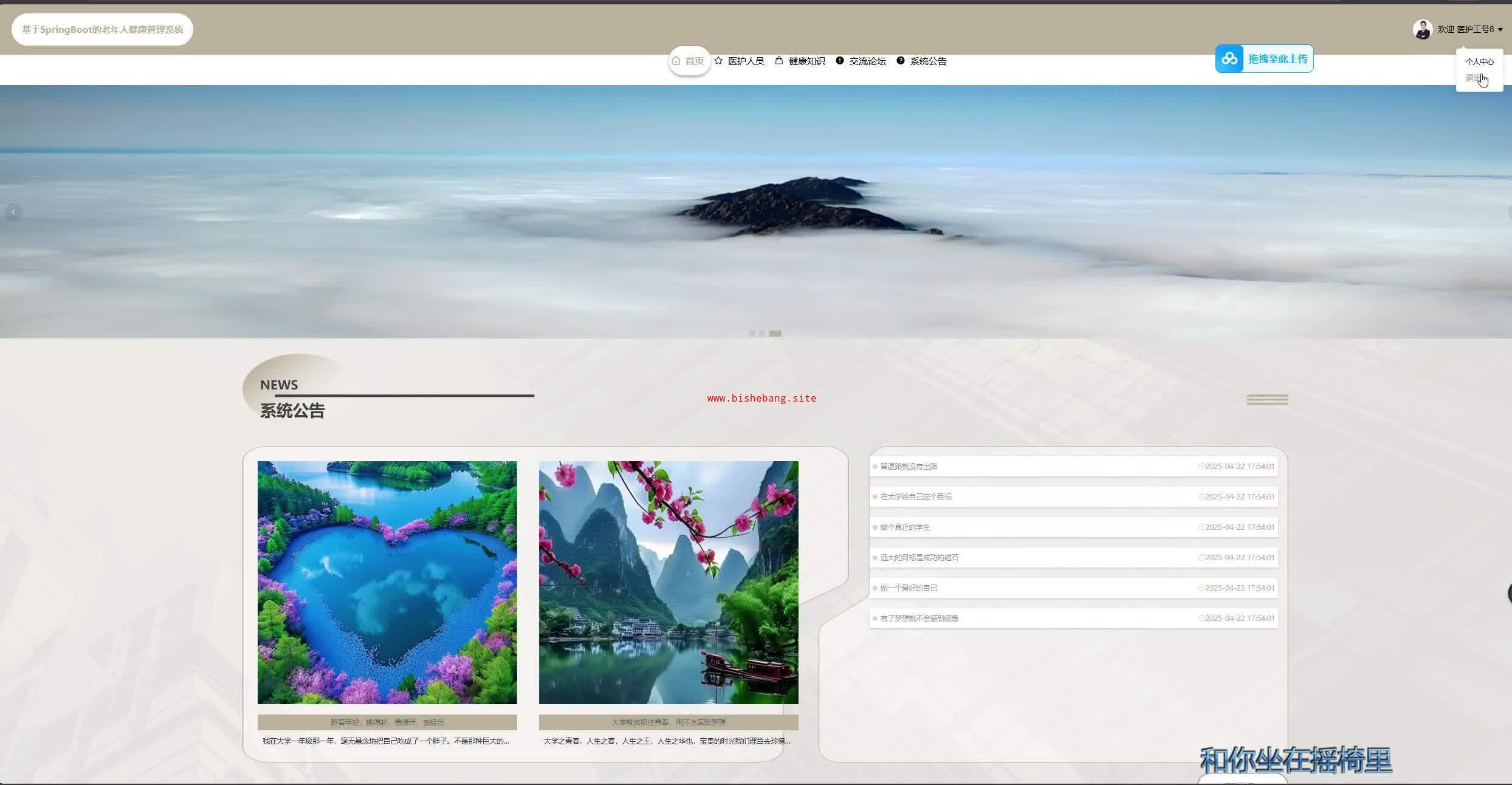Click the question mark icon before 系统公告
The width and height of the screenshot is (1512, 785).
[x=900, y=61]
